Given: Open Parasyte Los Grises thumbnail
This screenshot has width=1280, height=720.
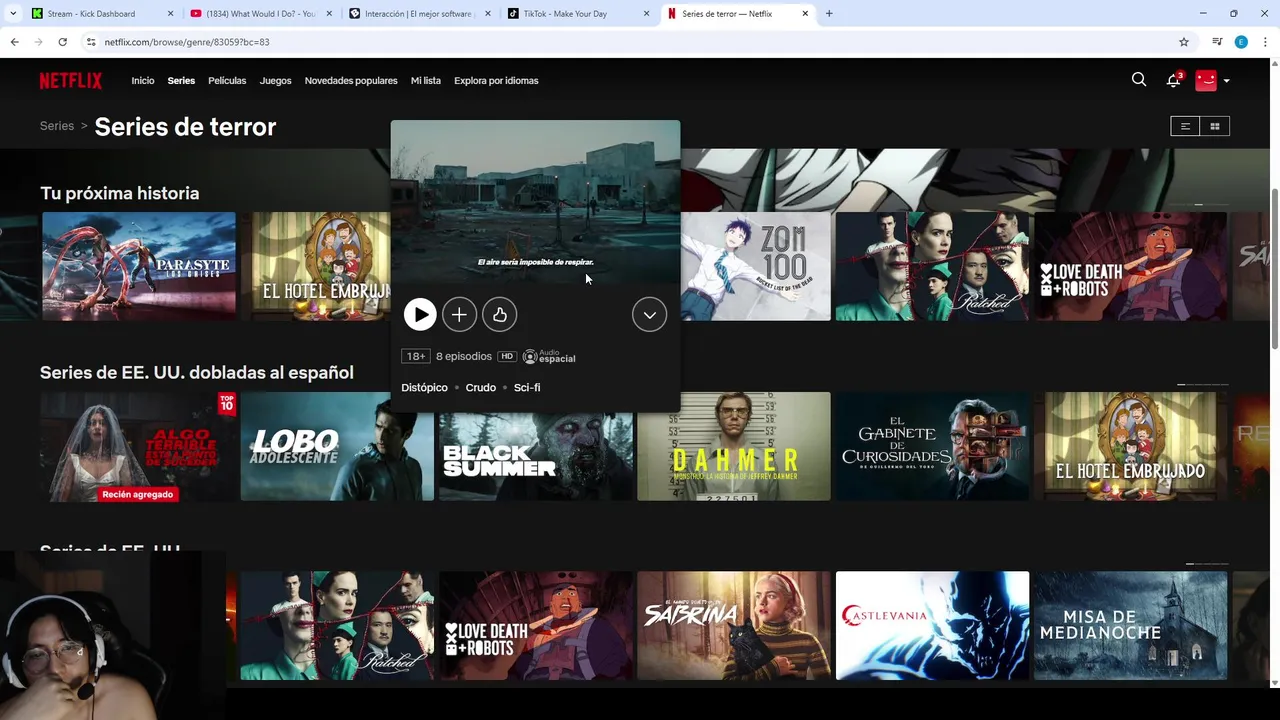Looking at the screenshot, I should point(139,266).
